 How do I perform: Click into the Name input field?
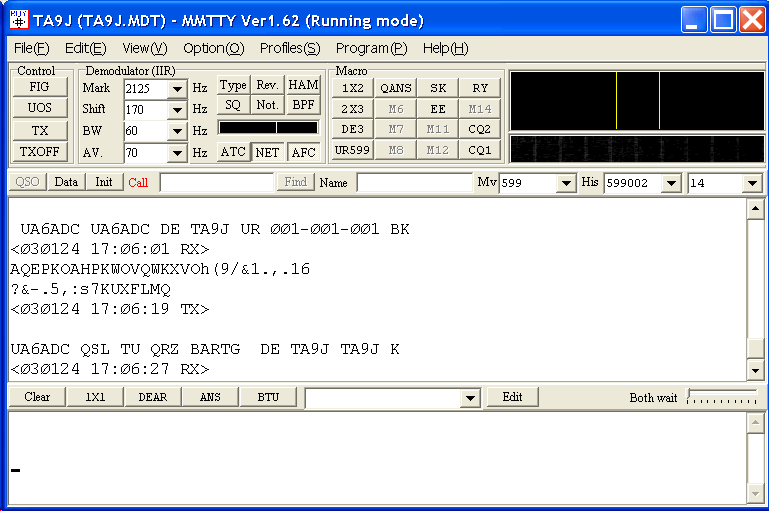tap(414, 182)
